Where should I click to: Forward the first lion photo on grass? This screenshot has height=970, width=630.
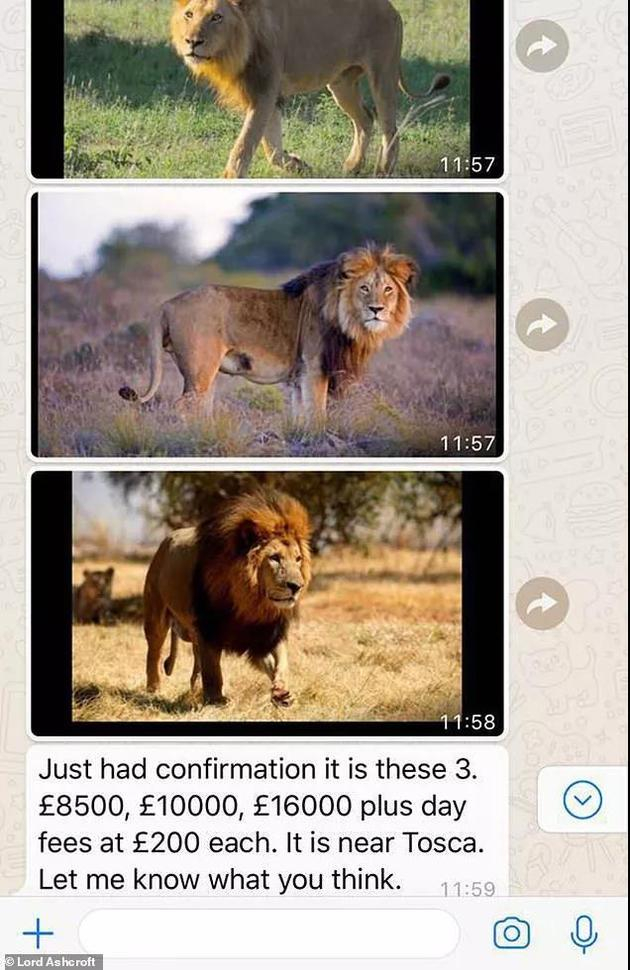(542, 46)
